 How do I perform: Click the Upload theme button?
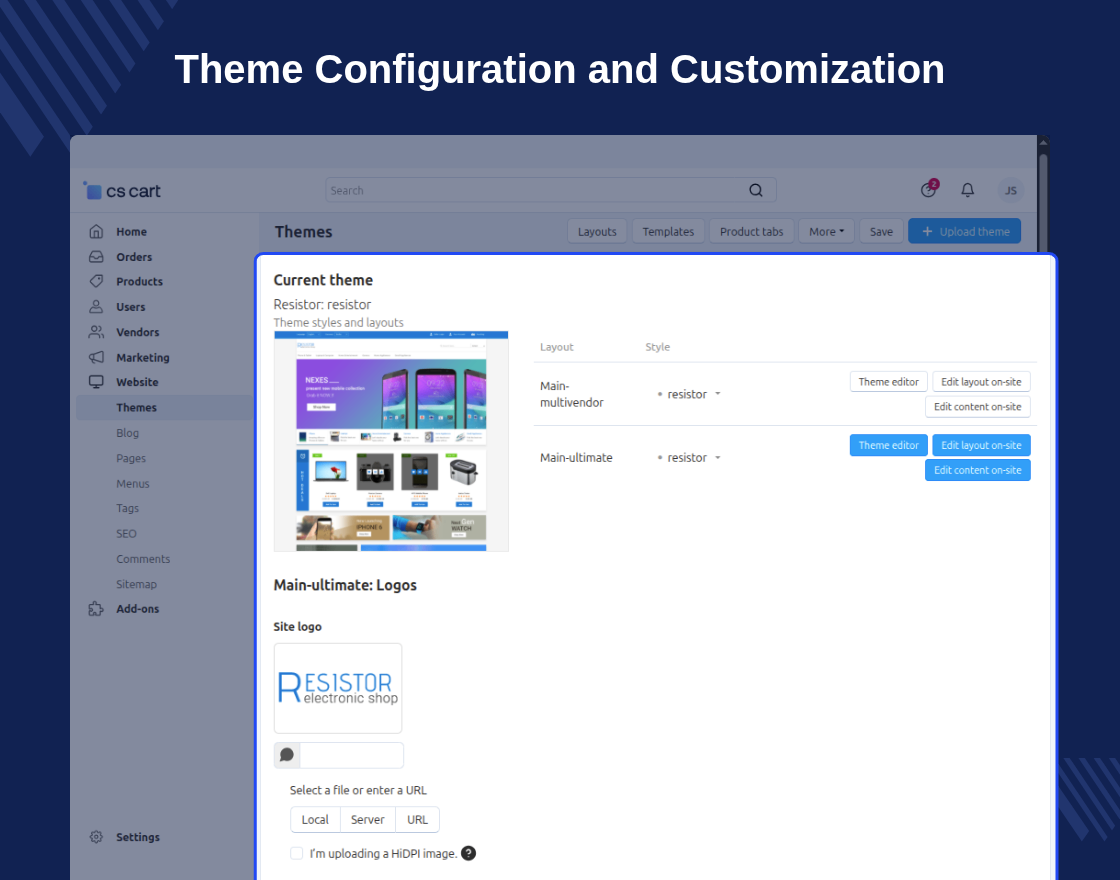pyautogui.click(x=964, y=231)
